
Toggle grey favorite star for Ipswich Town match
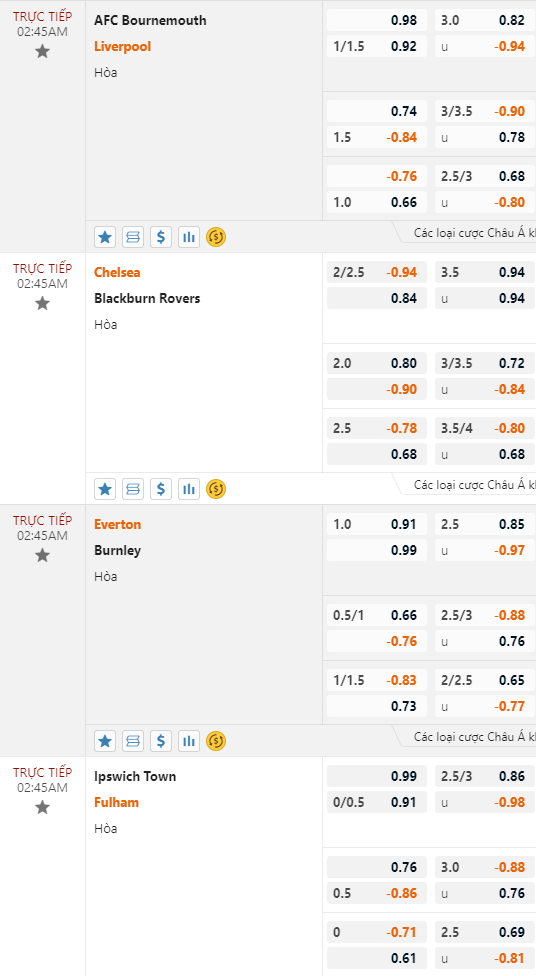(42, 807)
